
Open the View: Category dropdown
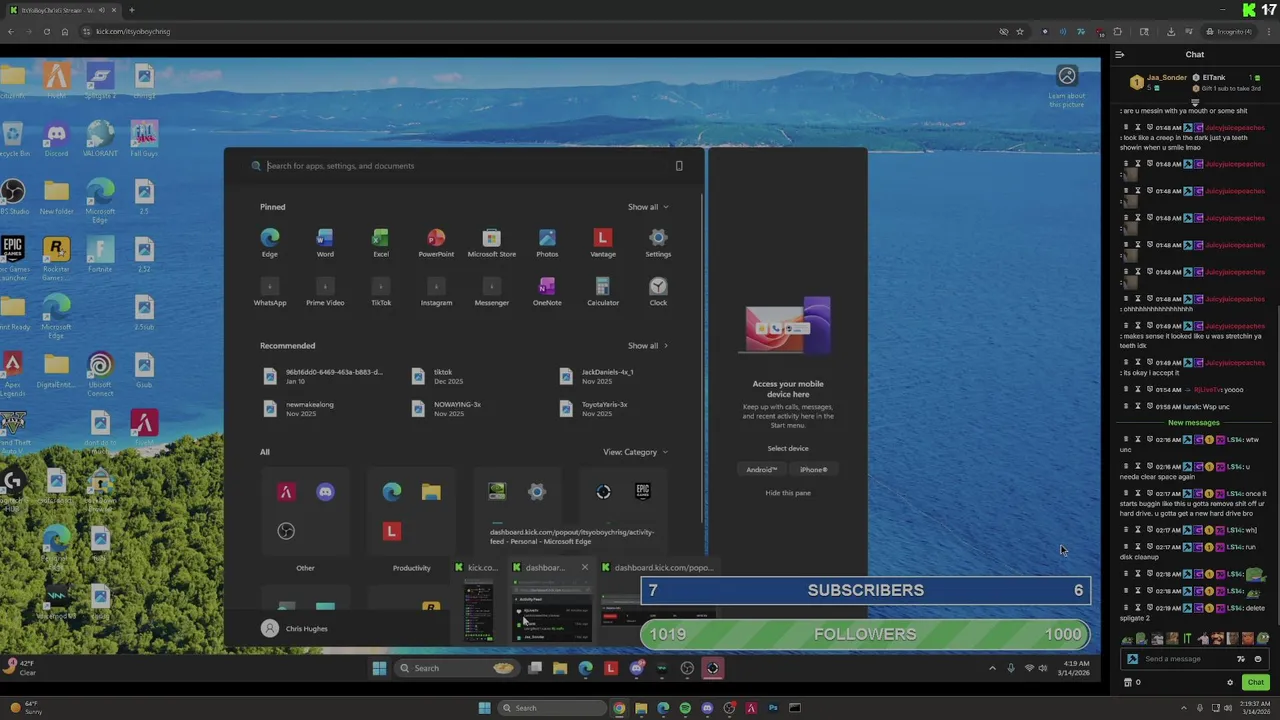click(635, 452)
